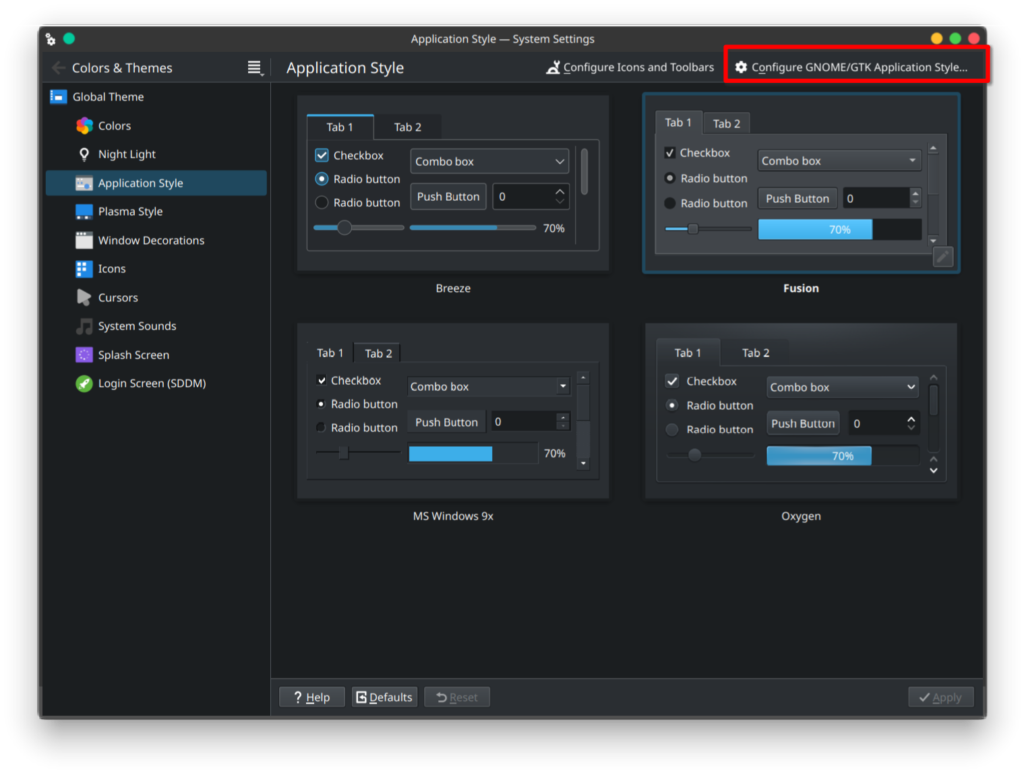This screenshot has width=1024, height=775.
Task: Go back using the arrow beside Colors & Themes
Action: coord(58,68)
